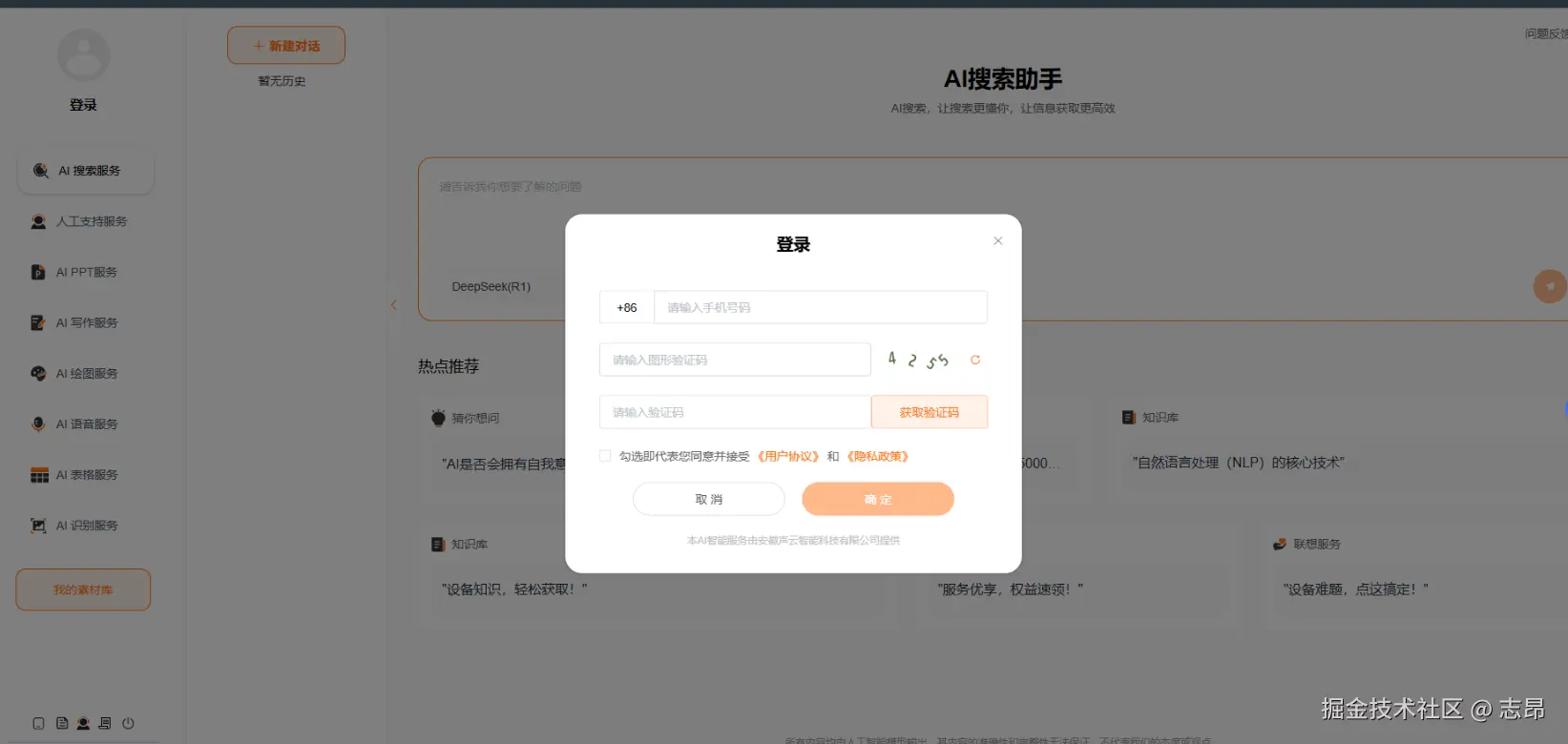Click the 获取验证码 button
The image size is (1568, 744).
(930, 412)
